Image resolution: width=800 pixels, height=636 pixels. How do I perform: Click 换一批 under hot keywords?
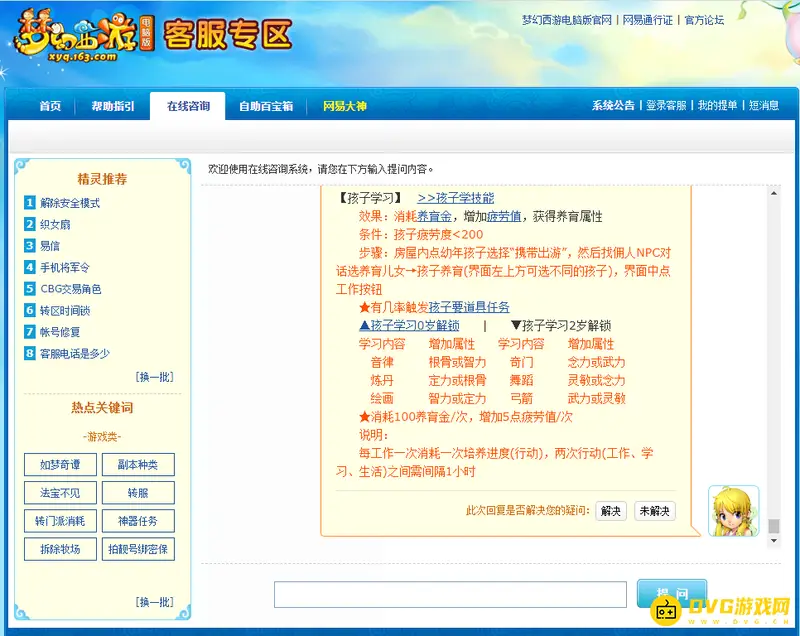click(x=154, y=602)
